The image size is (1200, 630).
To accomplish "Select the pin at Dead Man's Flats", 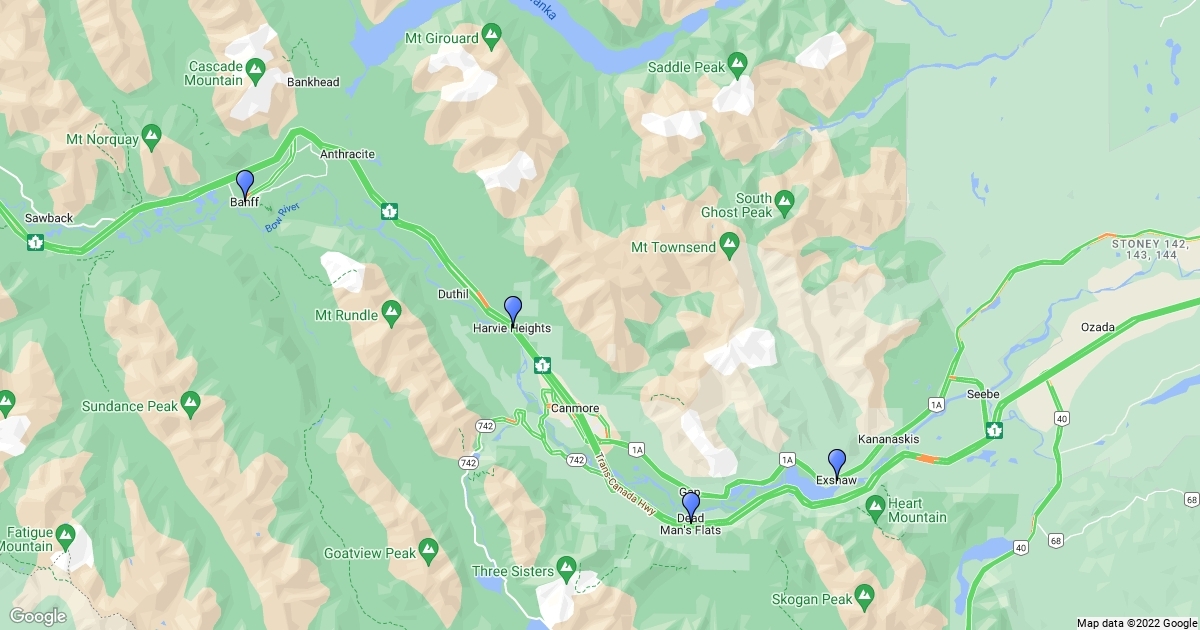I will point(690,507).
